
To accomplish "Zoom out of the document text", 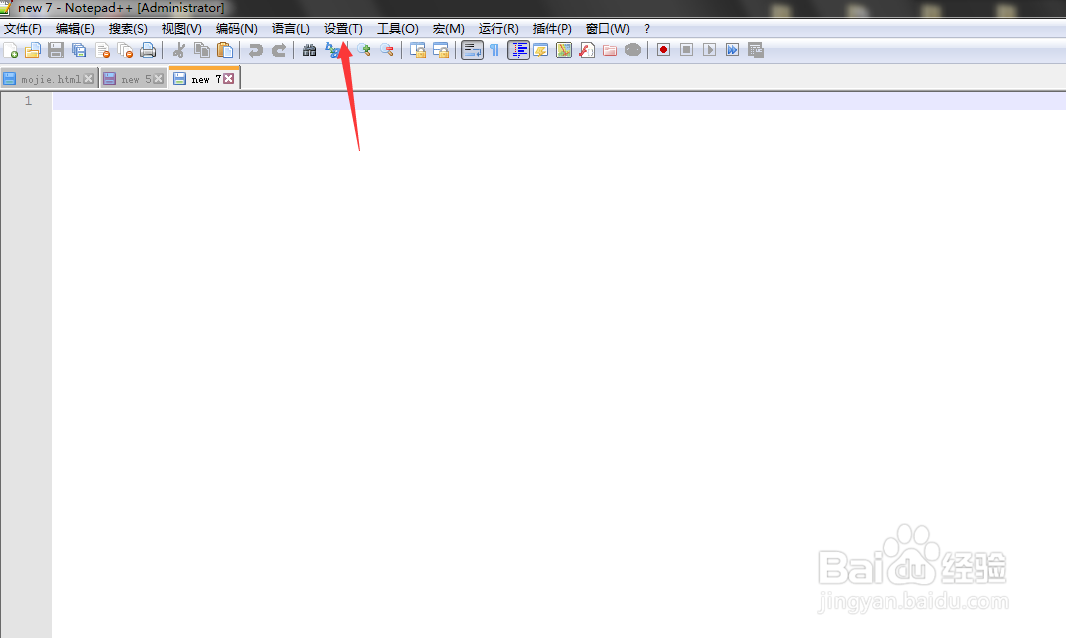I will tap(387, 49).
